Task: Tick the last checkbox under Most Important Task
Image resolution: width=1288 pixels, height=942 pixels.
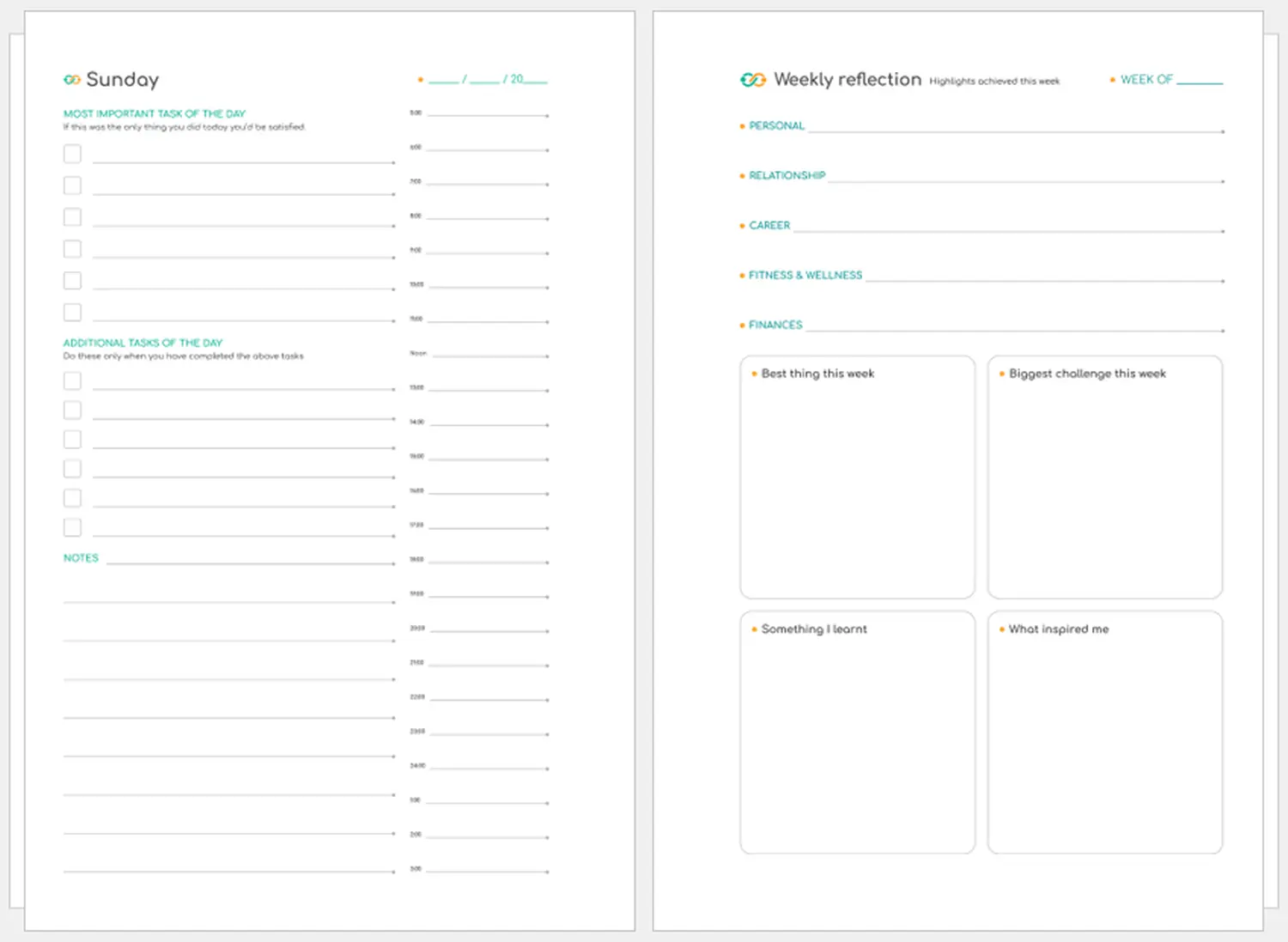Action: point(72,313)
